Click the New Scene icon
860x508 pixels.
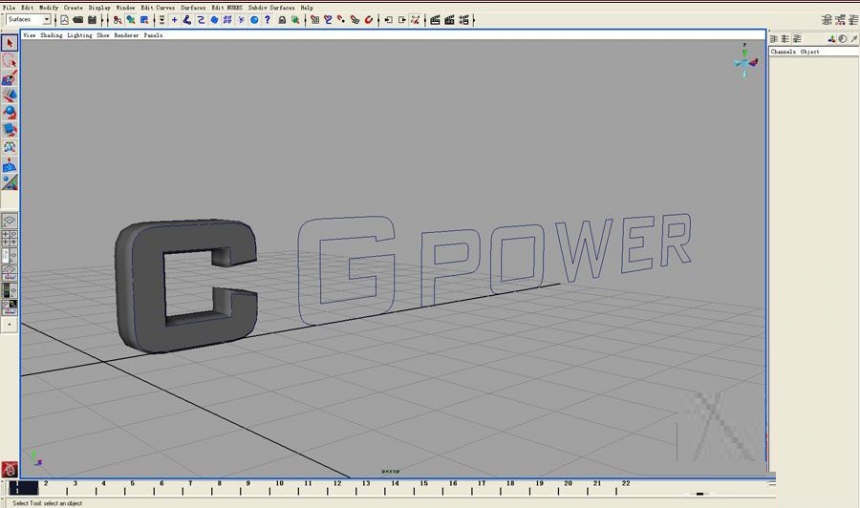click(64, 20)
